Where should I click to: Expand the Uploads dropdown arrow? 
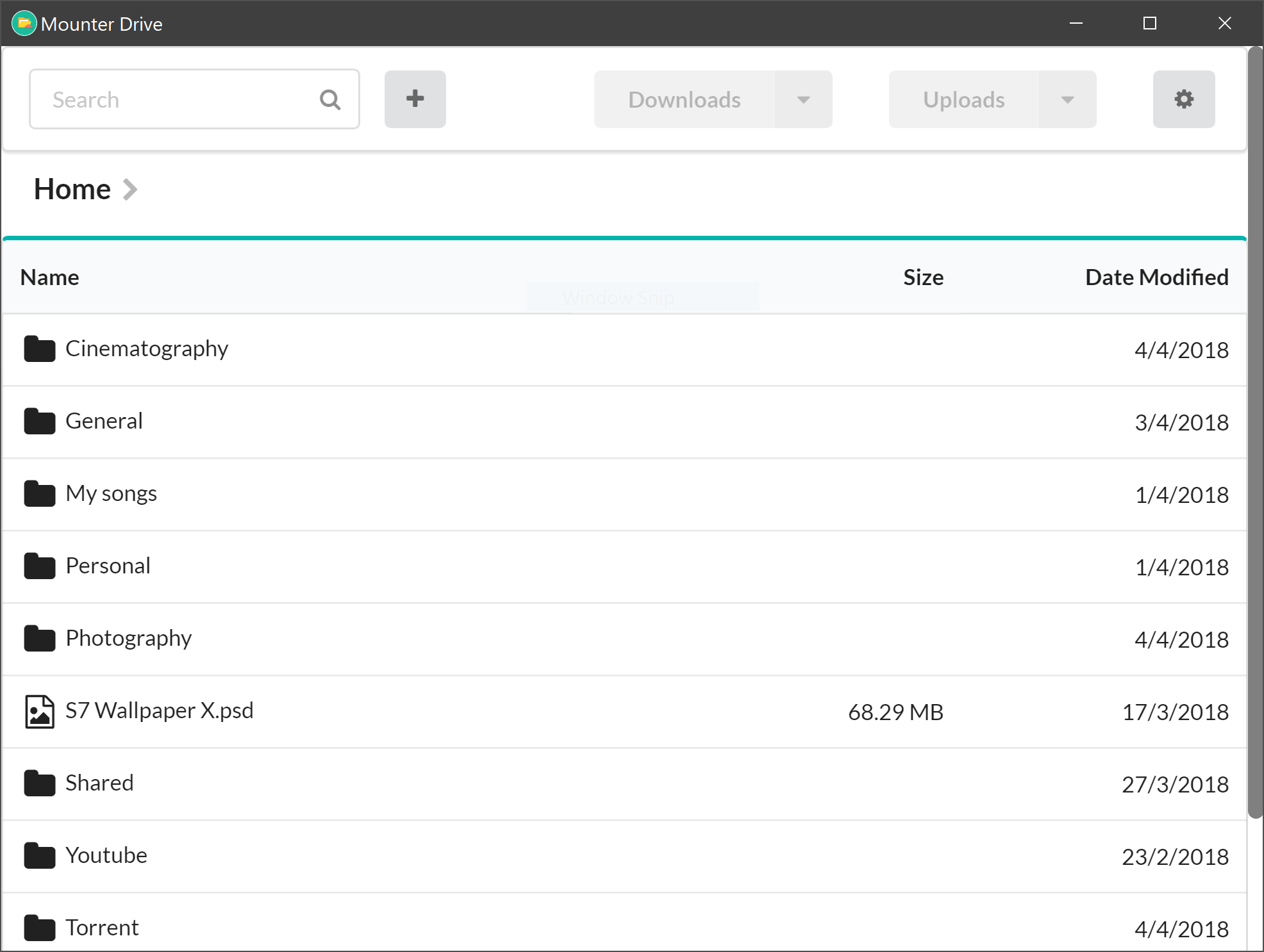1067,100
